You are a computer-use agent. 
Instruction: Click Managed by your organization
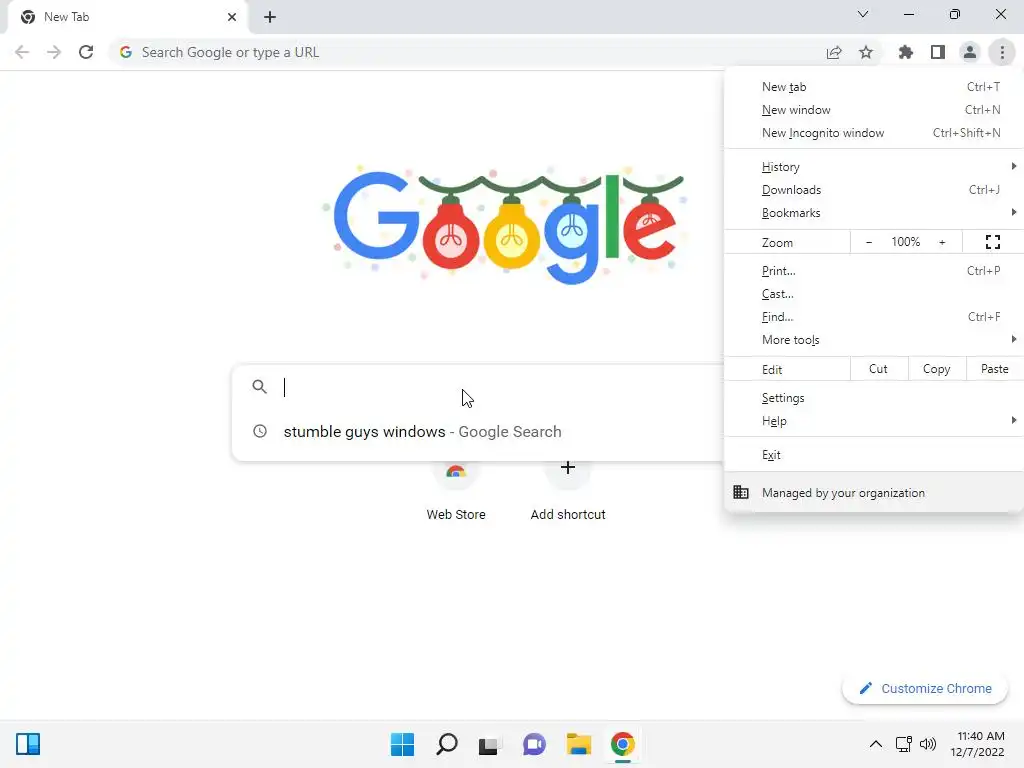pos(874,492)
